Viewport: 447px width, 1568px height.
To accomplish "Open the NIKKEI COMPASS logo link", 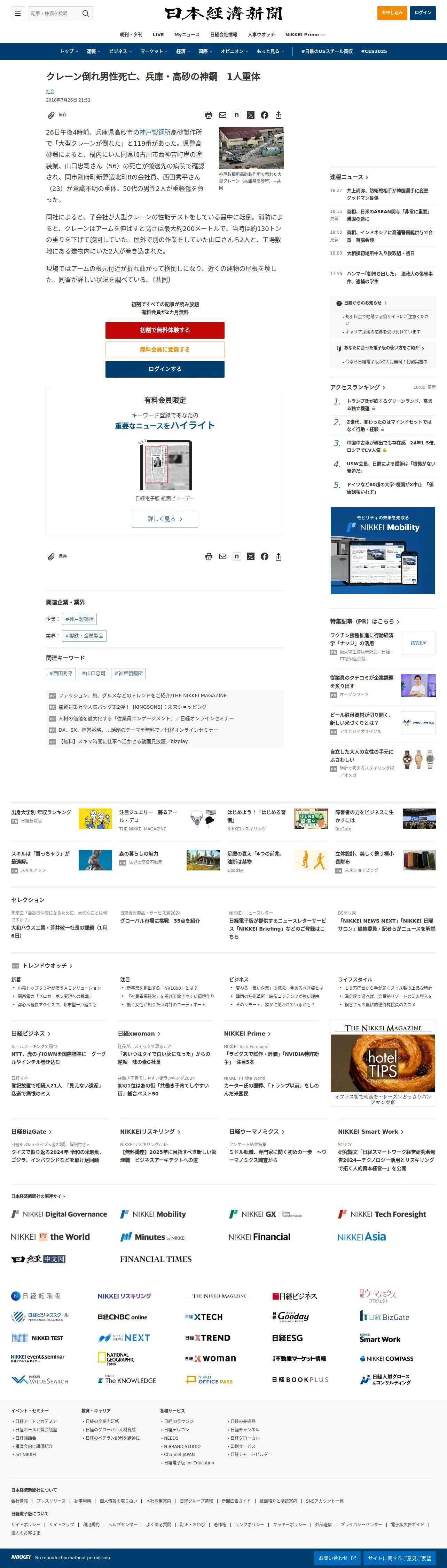I will click(386, 1358).
